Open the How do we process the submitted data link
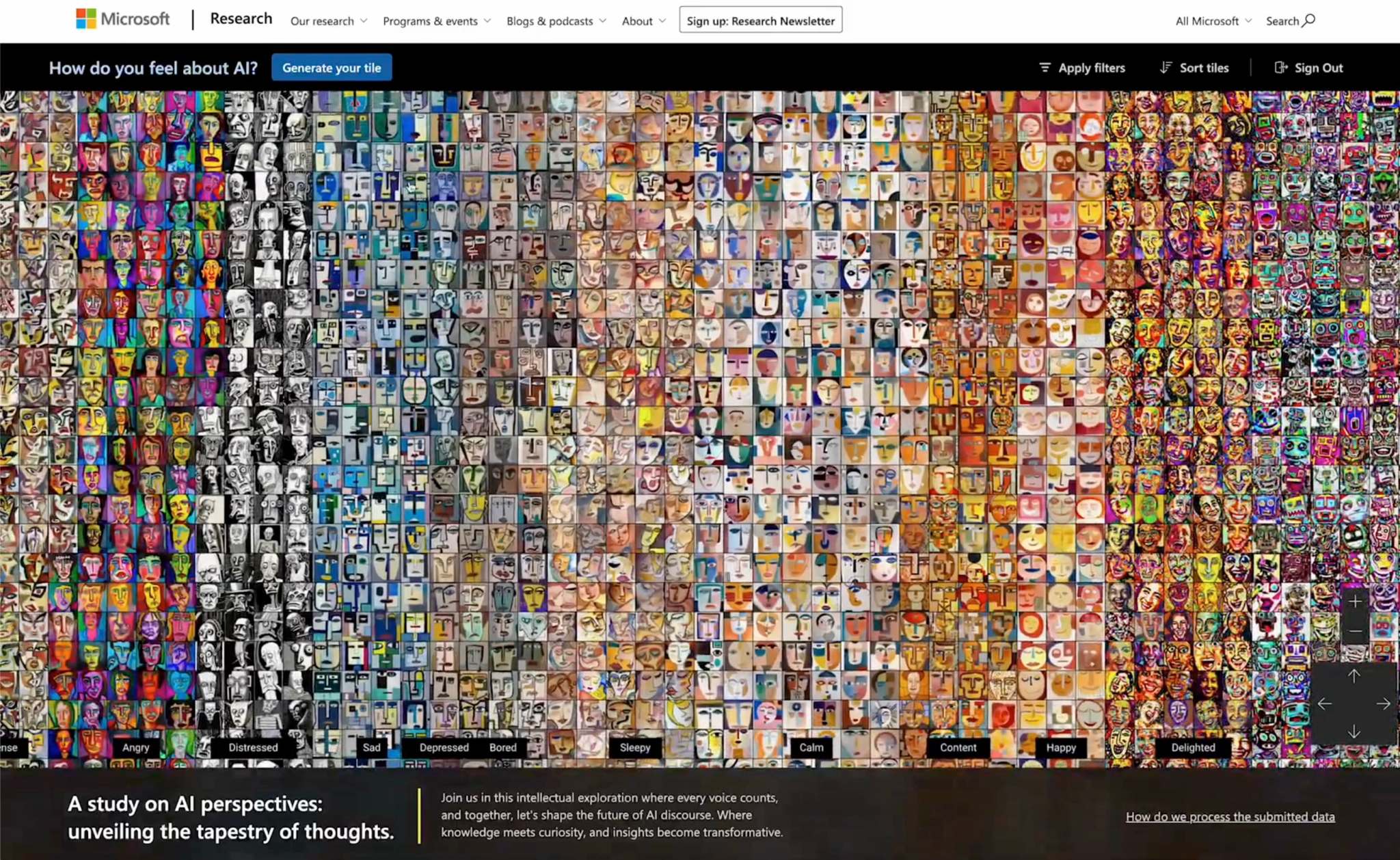This screenshot has height=860, width=1400. pos(1229,816)
